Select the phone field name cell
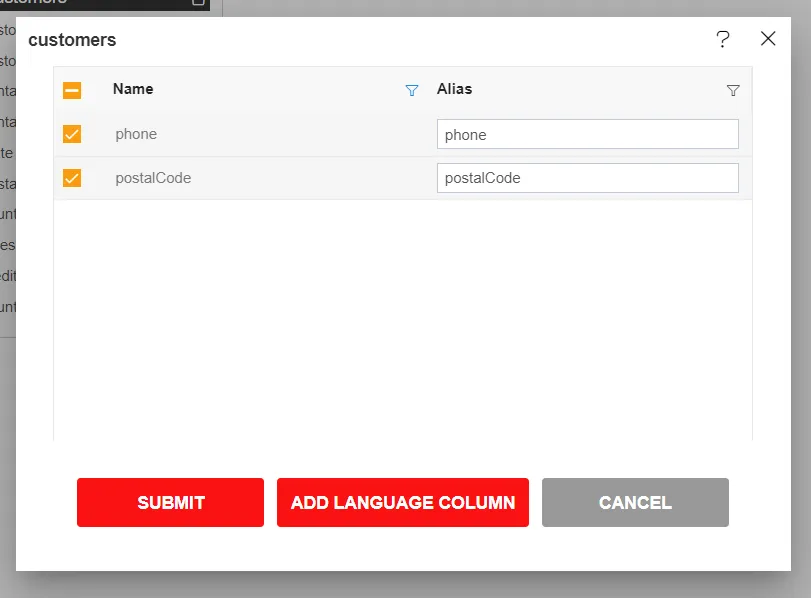Screen dimensions: 811x598 [x=136, y=134]
